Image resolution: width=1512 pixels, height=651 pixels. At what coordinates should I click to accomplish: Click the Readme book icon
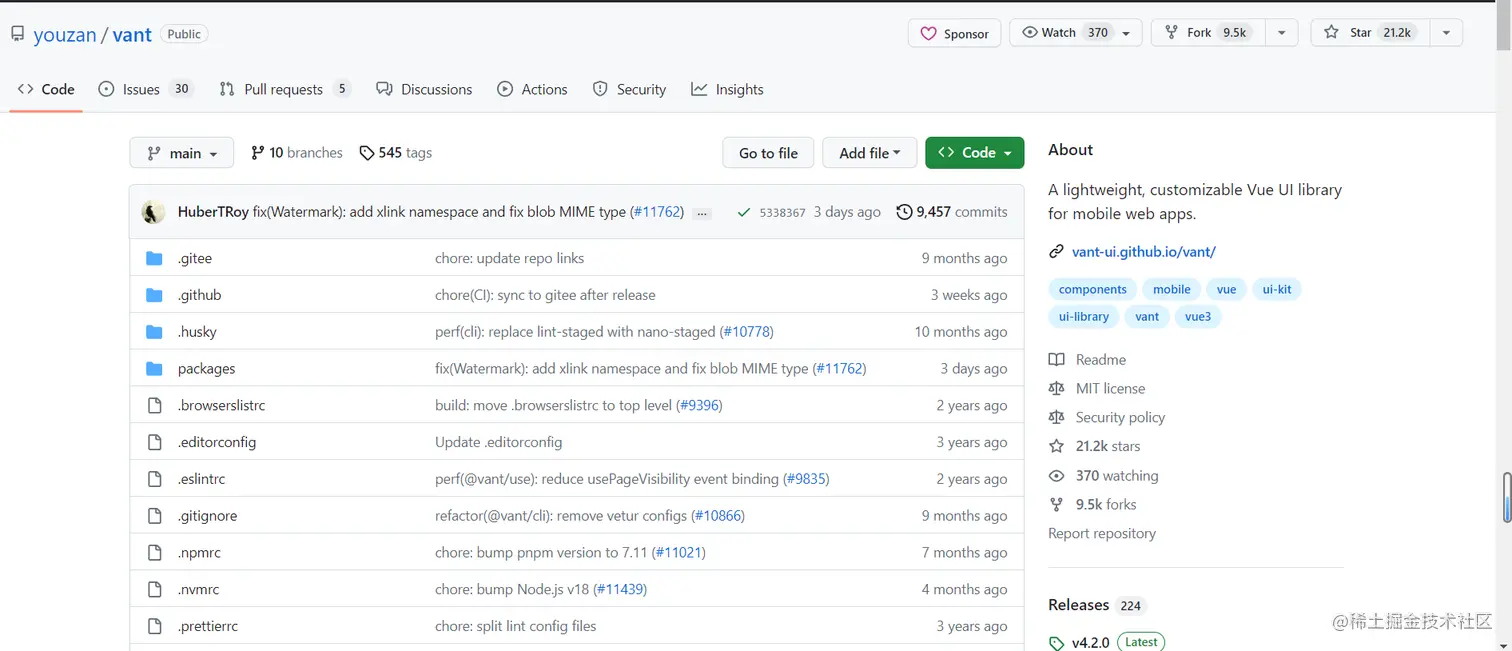tap(1056, 360)
